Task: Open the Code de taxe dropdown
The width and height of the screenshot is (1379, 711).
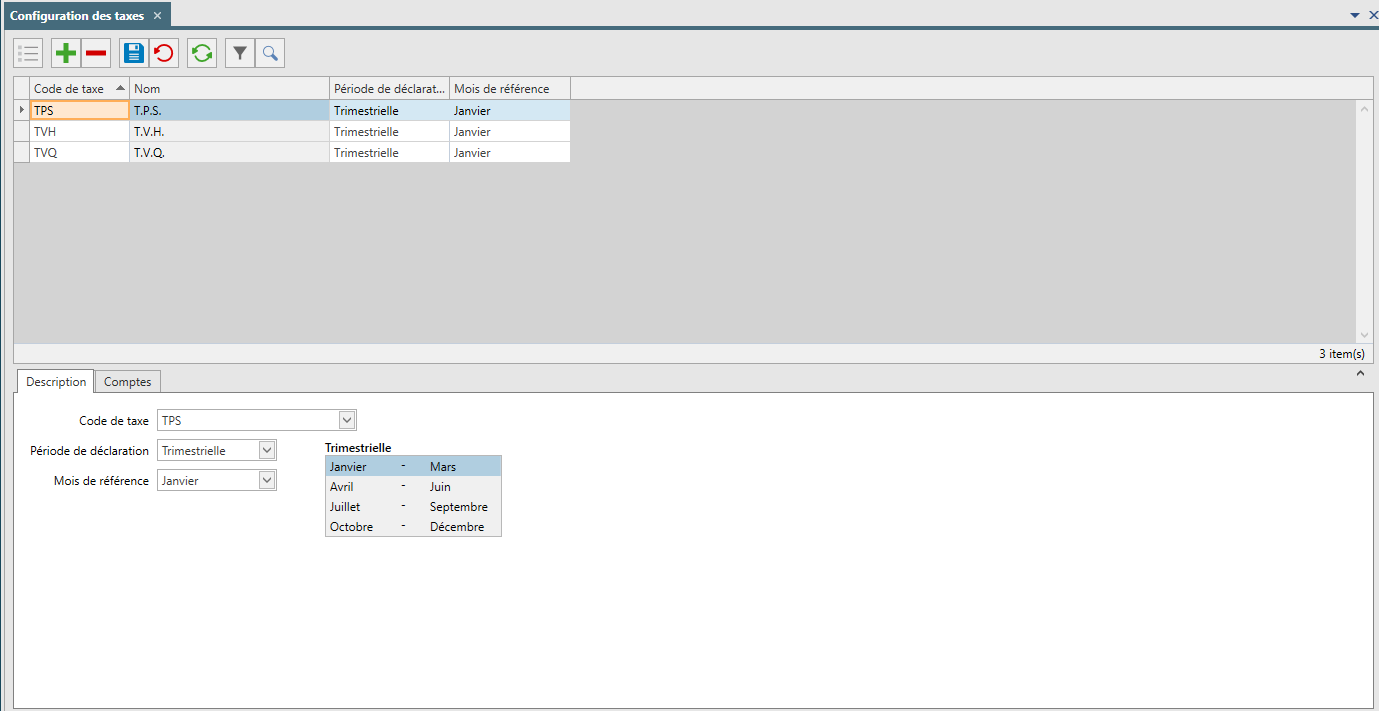Action: [347, 420]
